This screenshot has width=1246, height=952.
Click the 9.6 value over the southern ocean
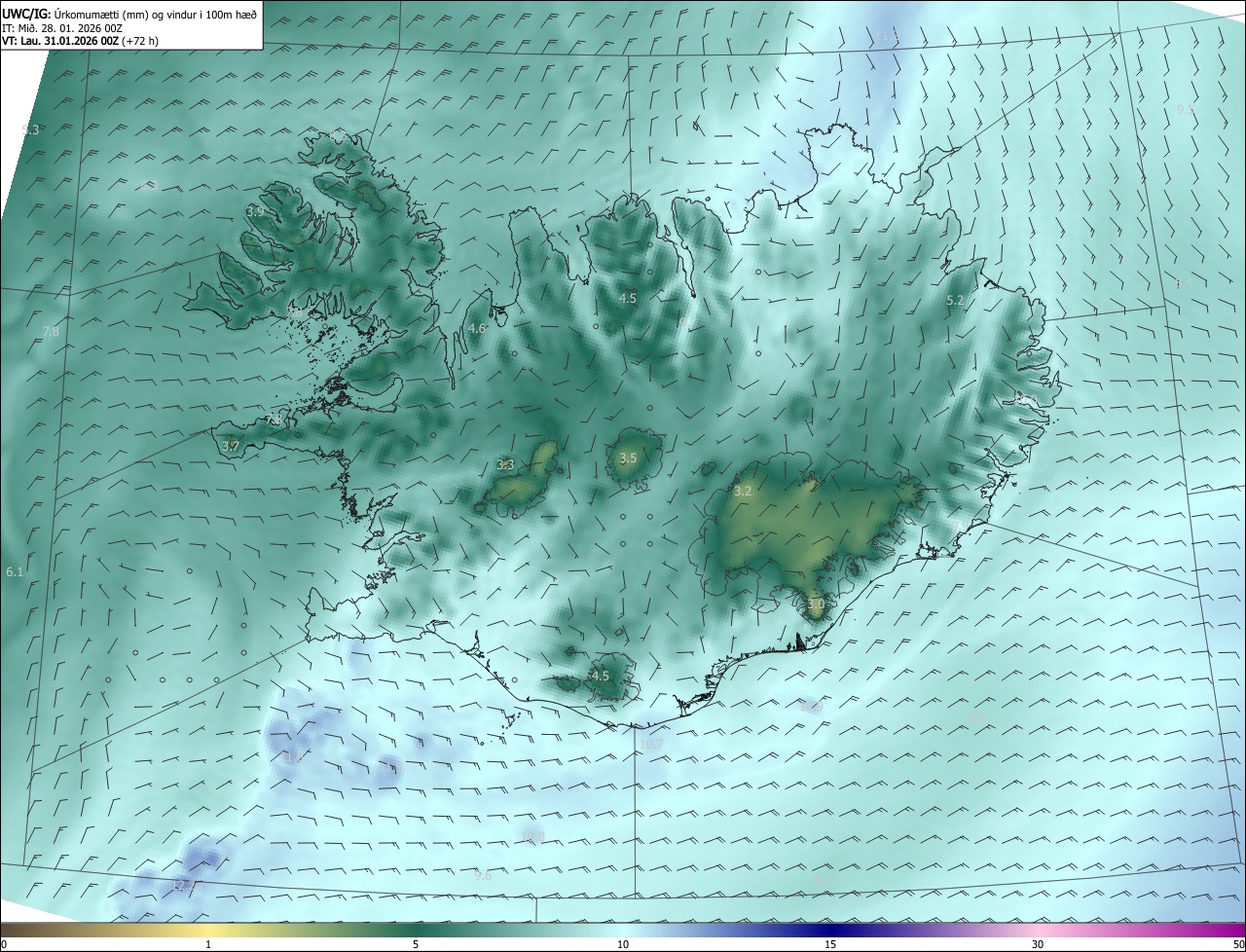point(483,876)
